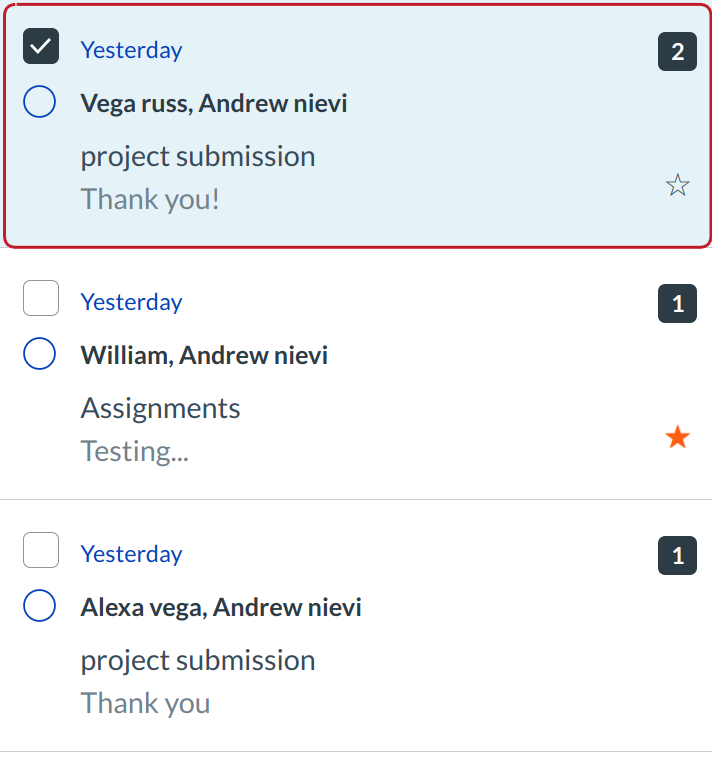
Task: Click the 'Thank you!' preview text
Action: tap(150, 199)
